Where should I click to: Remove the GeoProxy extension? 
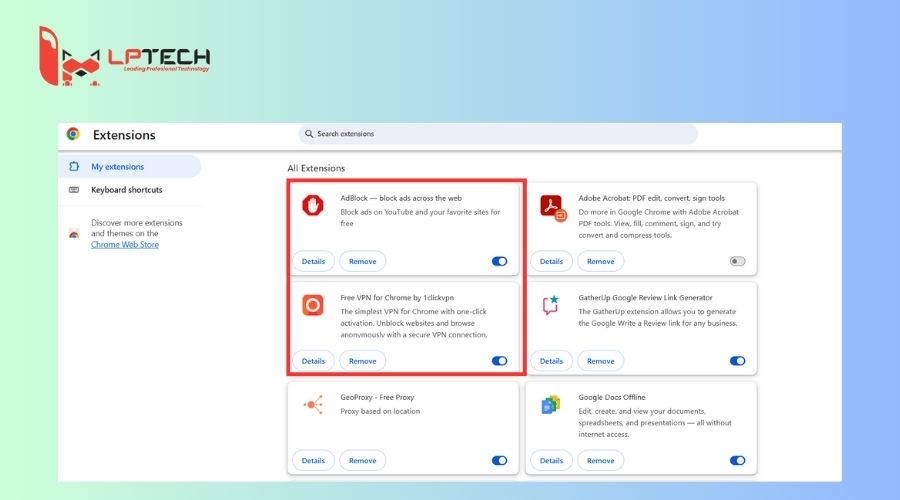363,460
